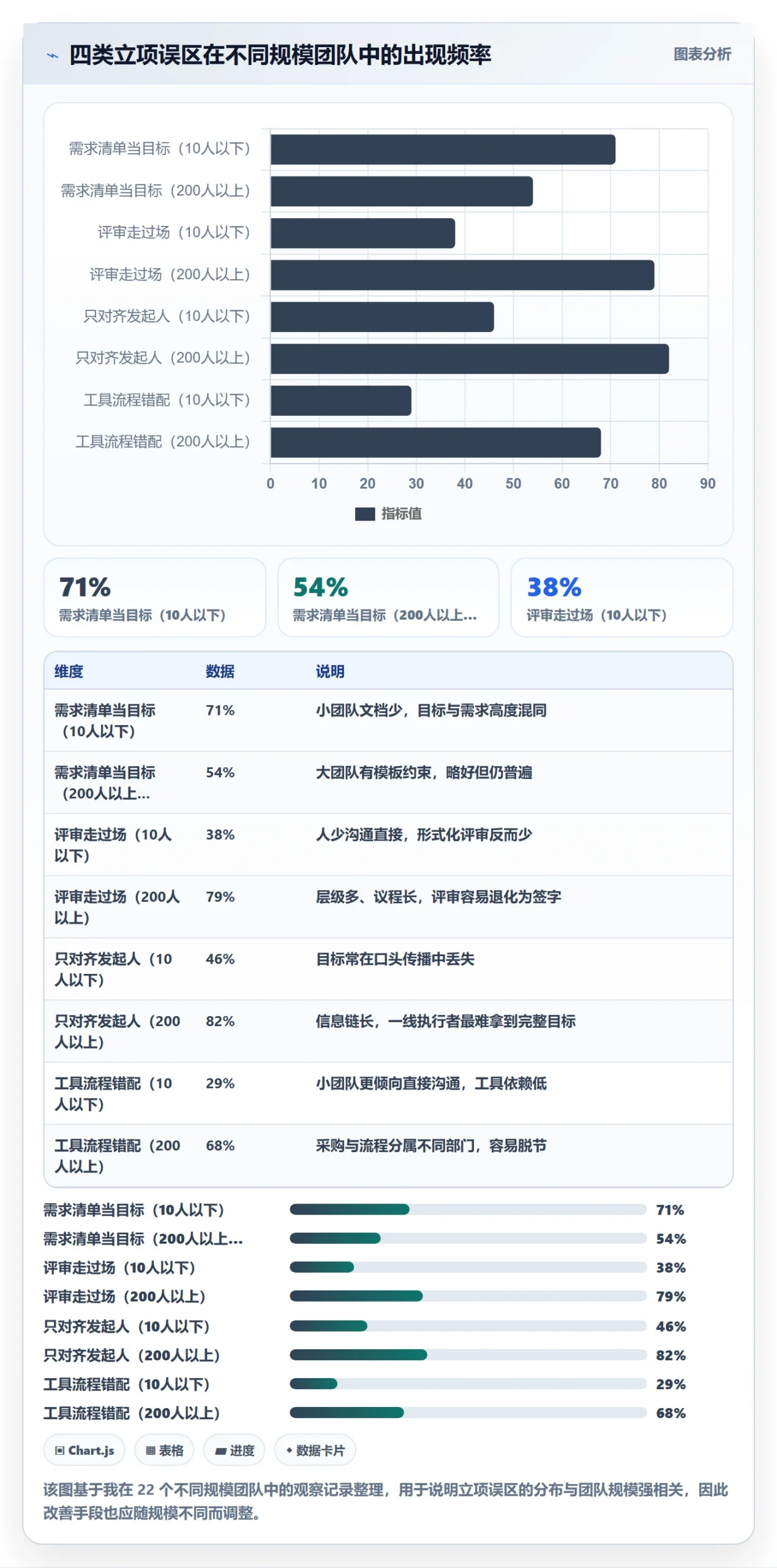Click progress bar for 工具流程错配（200人以上）68%

click(x=468, y=1412)
